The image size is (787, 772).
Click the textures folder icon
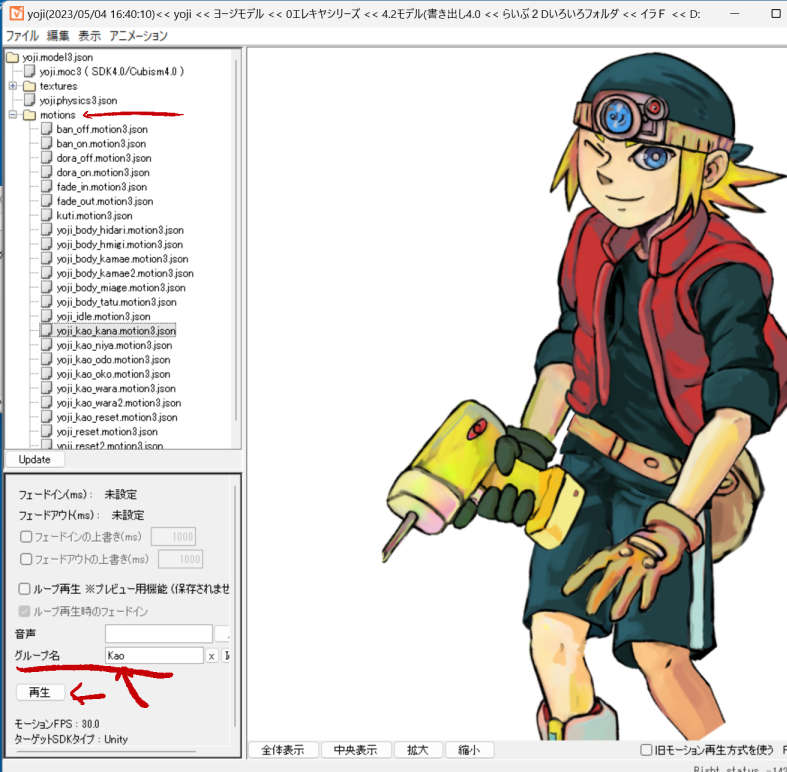pos(30,86)
